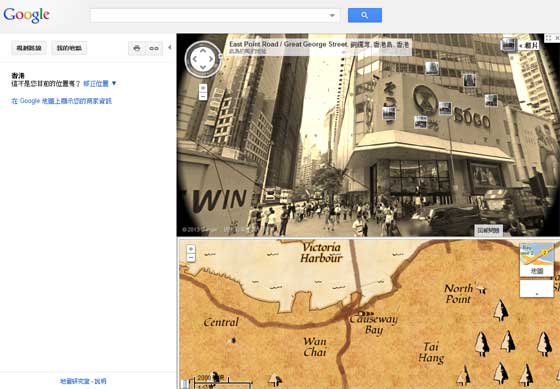Click the Victoria Harbour label on map
Viewport: 560px width, 389px height.
[321, 253]
